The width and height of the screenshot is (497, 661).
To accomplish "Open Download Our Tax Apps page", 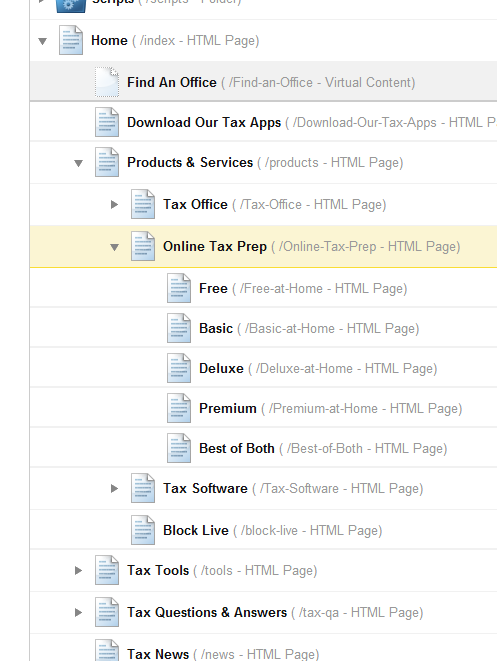I will pos(204,122).
